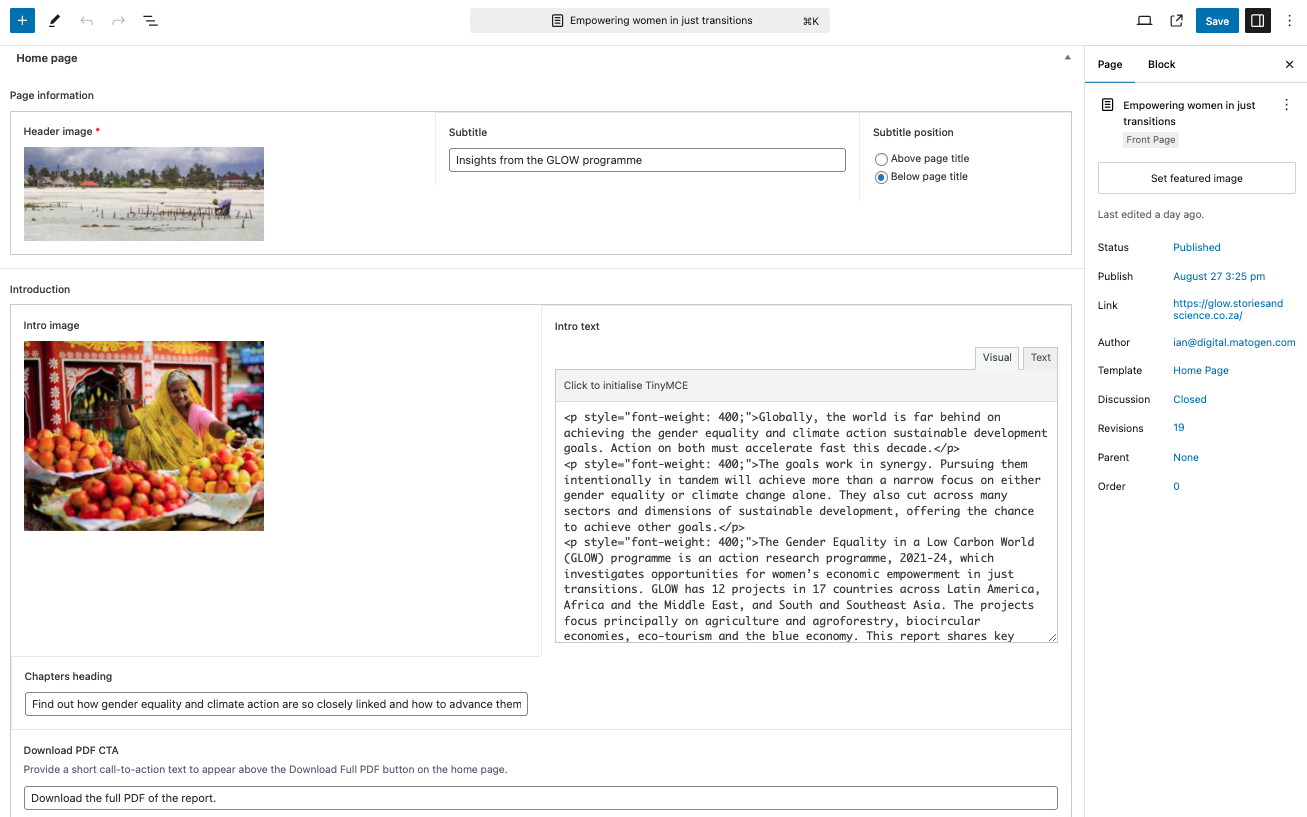Open the page actions three-dot menu
The width and height of the screenshot is (1307, 817).
pyautogui.click(x=1286, y=105)
